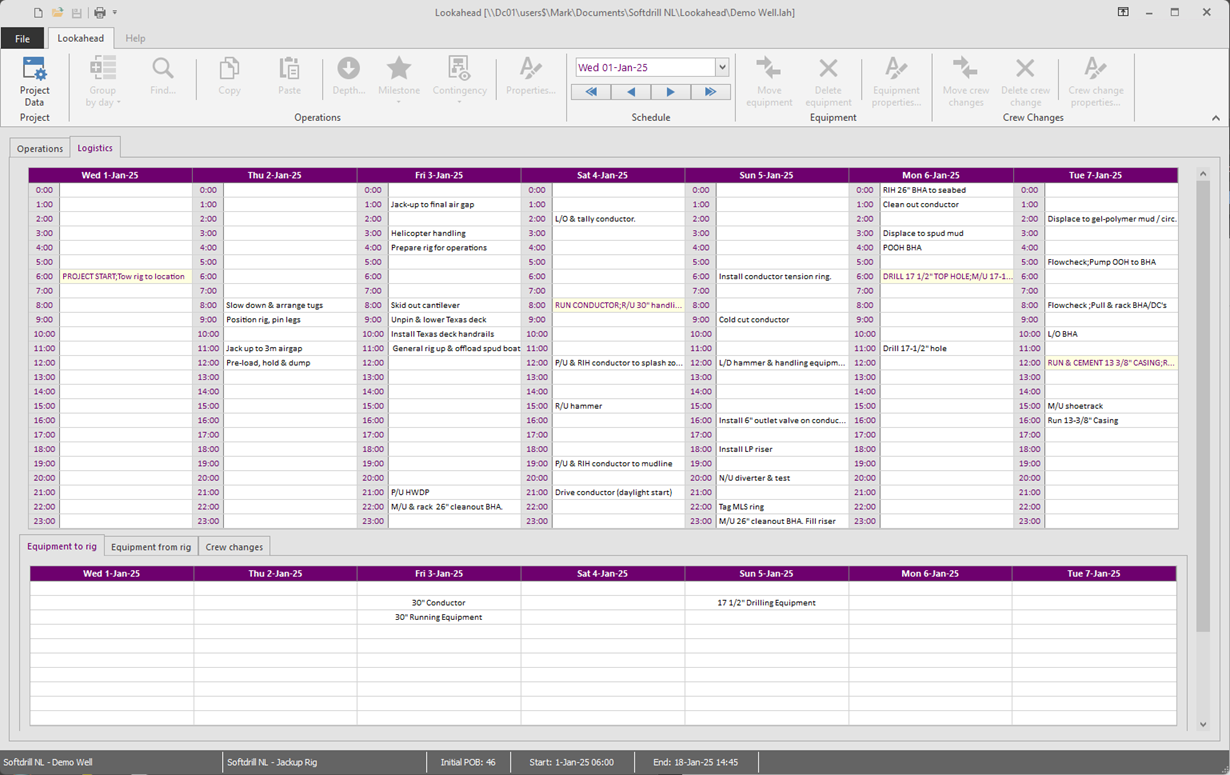Open the schedule date dropdown
1230x775 pixels.
[x=722, y=68]
